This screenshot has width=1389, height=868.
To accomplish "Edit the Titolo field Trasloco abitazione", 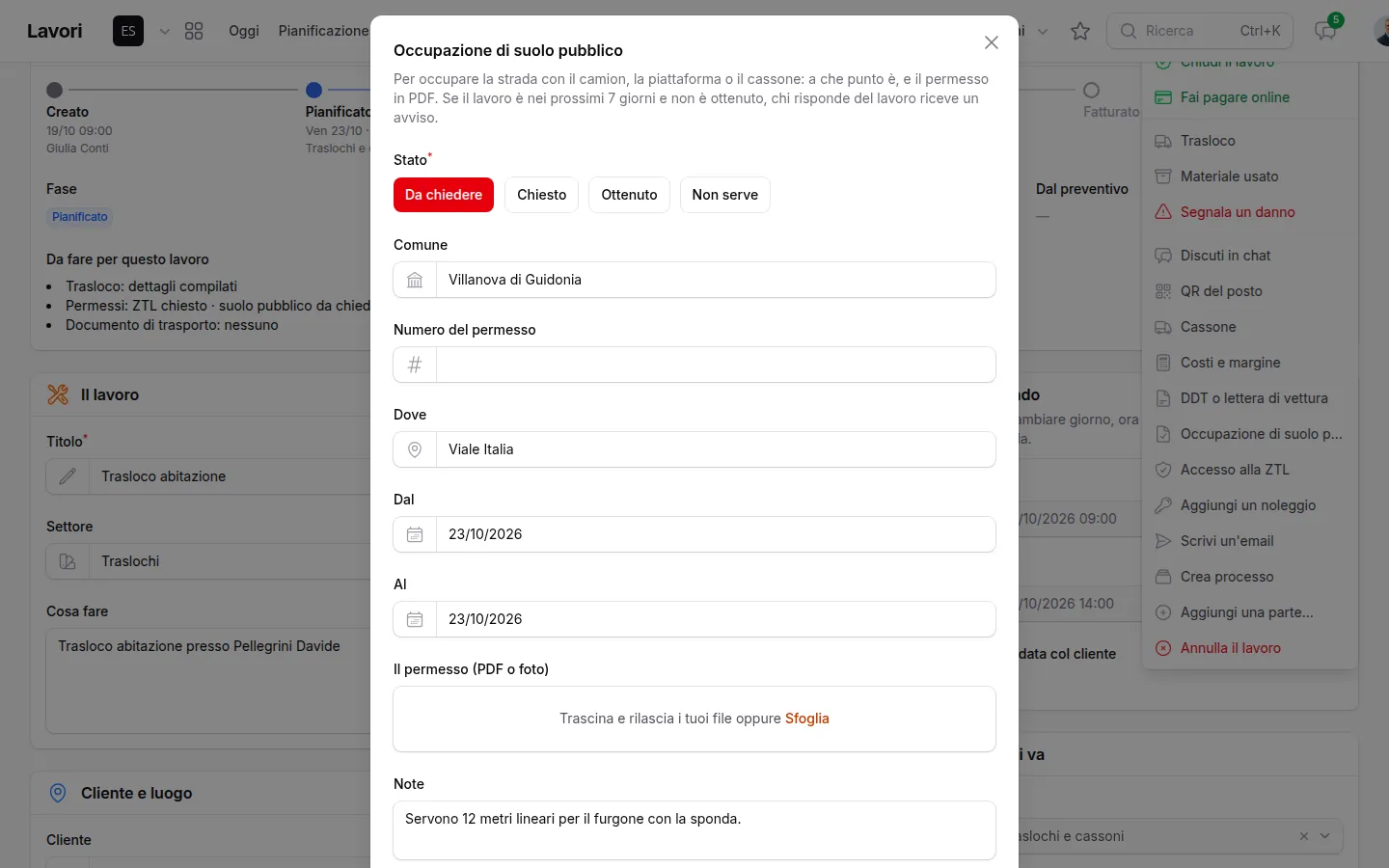I will pyautogui.click(x=231, y=476).
